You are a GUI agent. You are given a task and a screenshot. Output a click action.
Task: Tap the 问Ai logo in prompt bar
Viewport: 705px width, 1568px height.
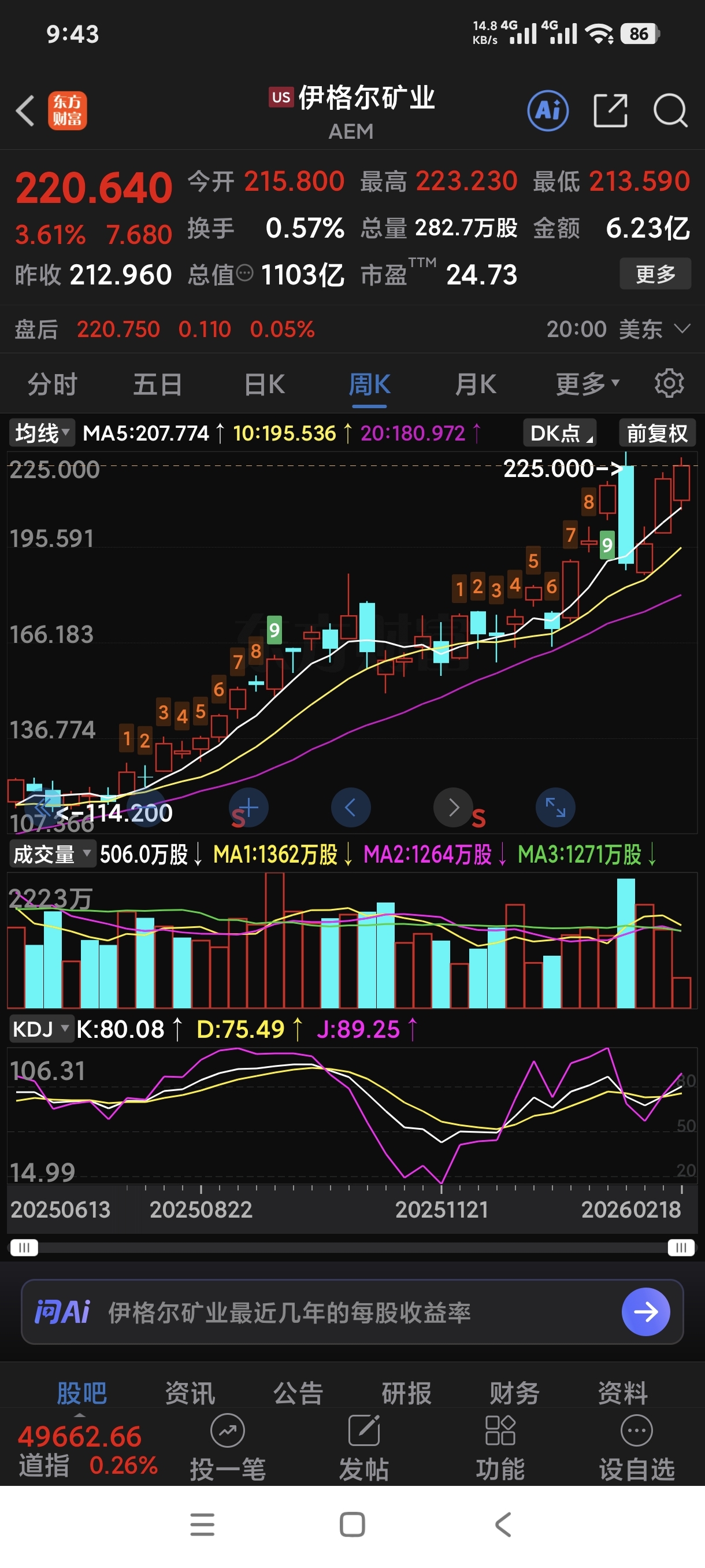point(62,1312)
